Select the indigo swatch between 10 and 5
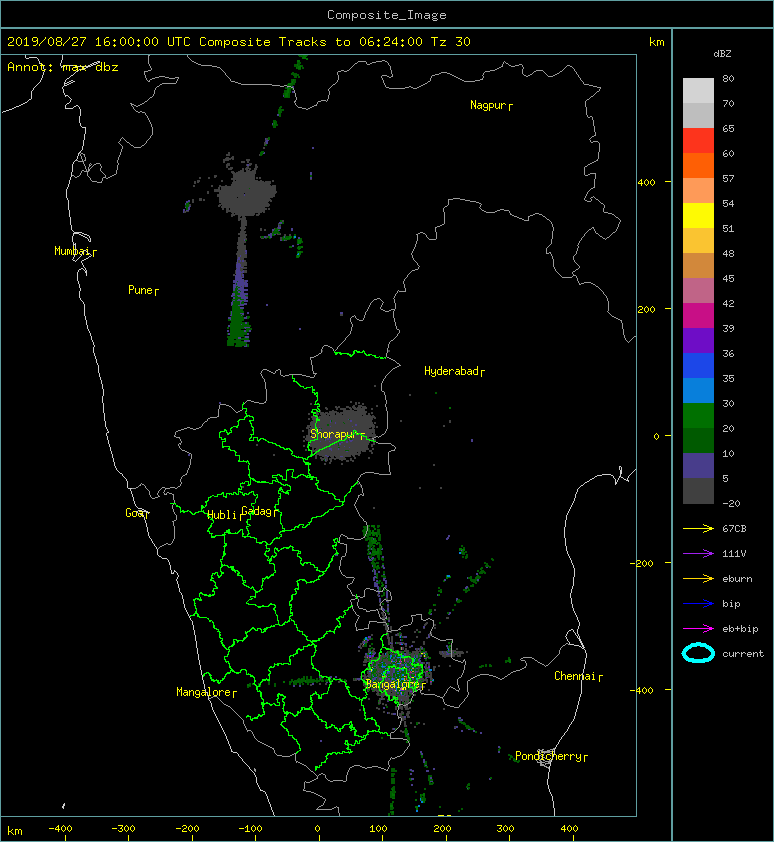The height and width of the screenshot is (842, 774). click(698, 466)
